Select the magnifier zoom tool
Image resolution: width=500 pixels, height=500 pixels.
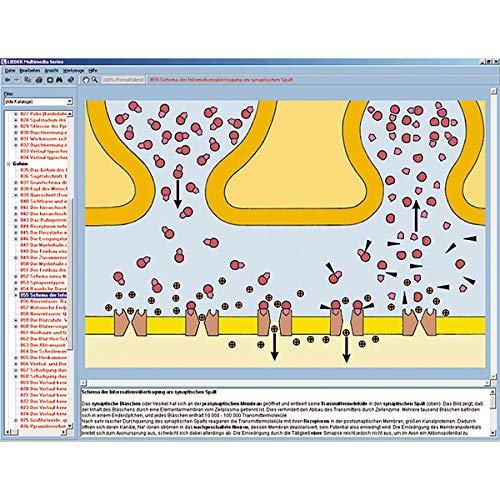click(x=95, y=80)
